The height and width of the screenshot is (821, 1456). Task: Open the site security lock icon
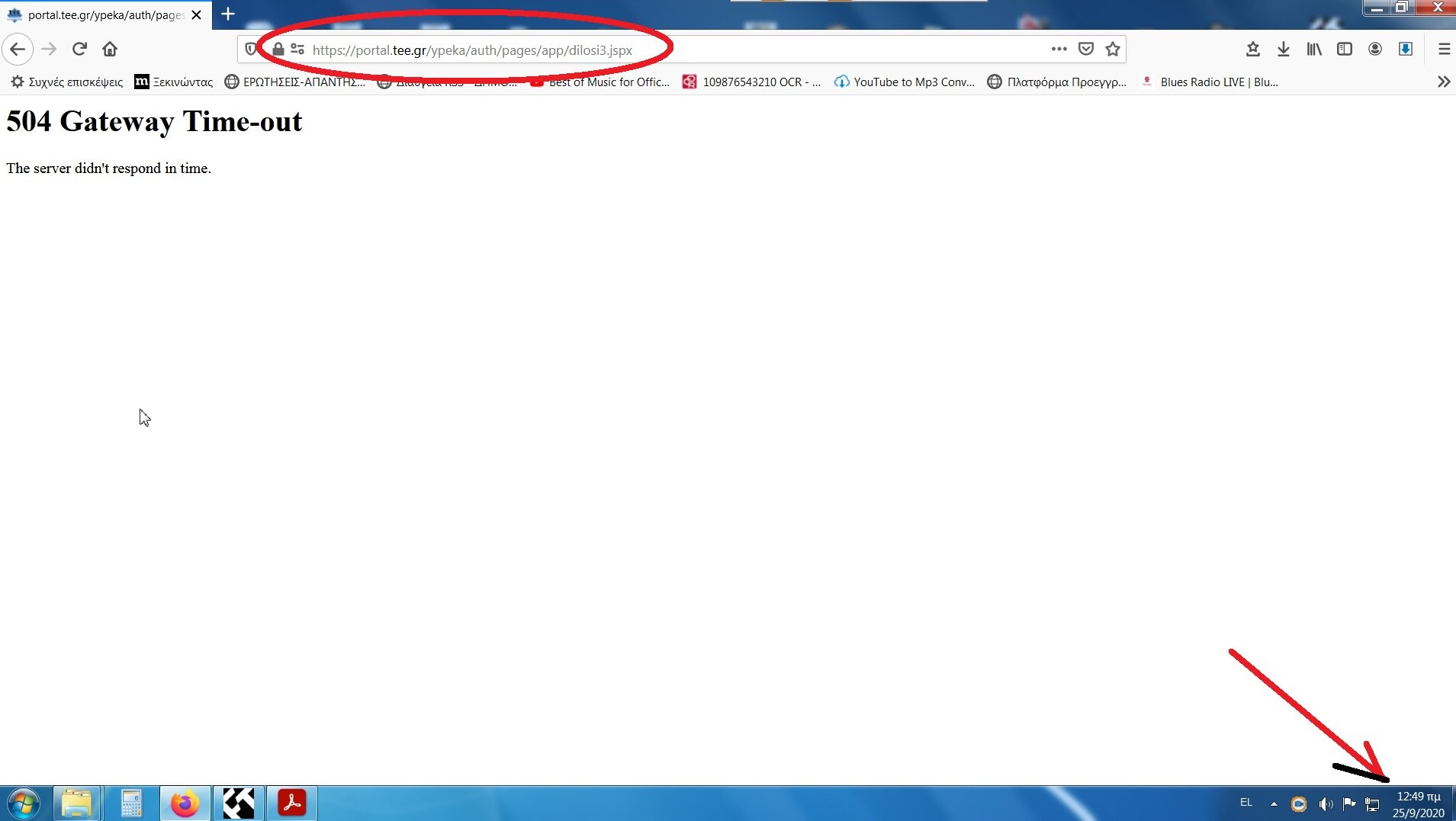click(278, 50)
